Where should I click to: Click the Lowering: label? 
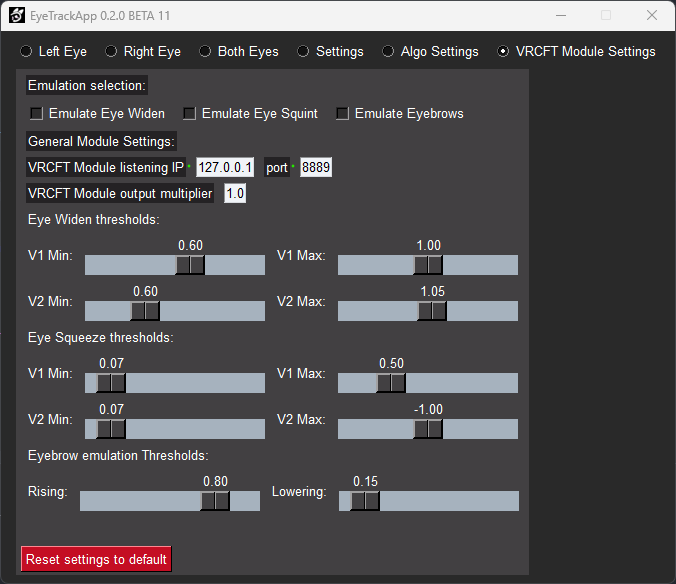click(x=299, y=491)
